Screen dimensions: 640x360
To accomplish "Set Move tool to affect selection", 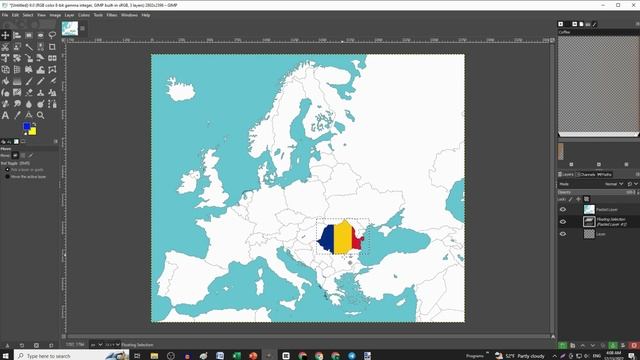I will coord(23,156).
